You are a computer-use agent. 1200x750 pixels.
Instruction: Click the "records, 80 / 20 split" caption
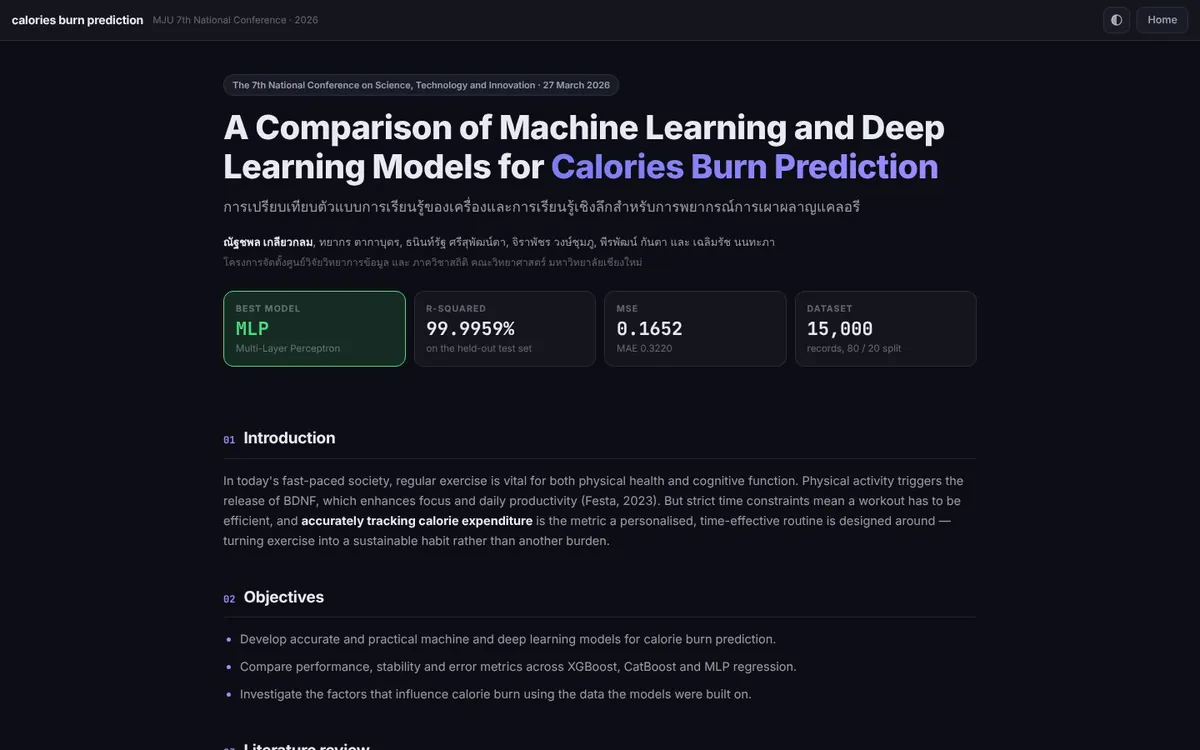point(854,349)
